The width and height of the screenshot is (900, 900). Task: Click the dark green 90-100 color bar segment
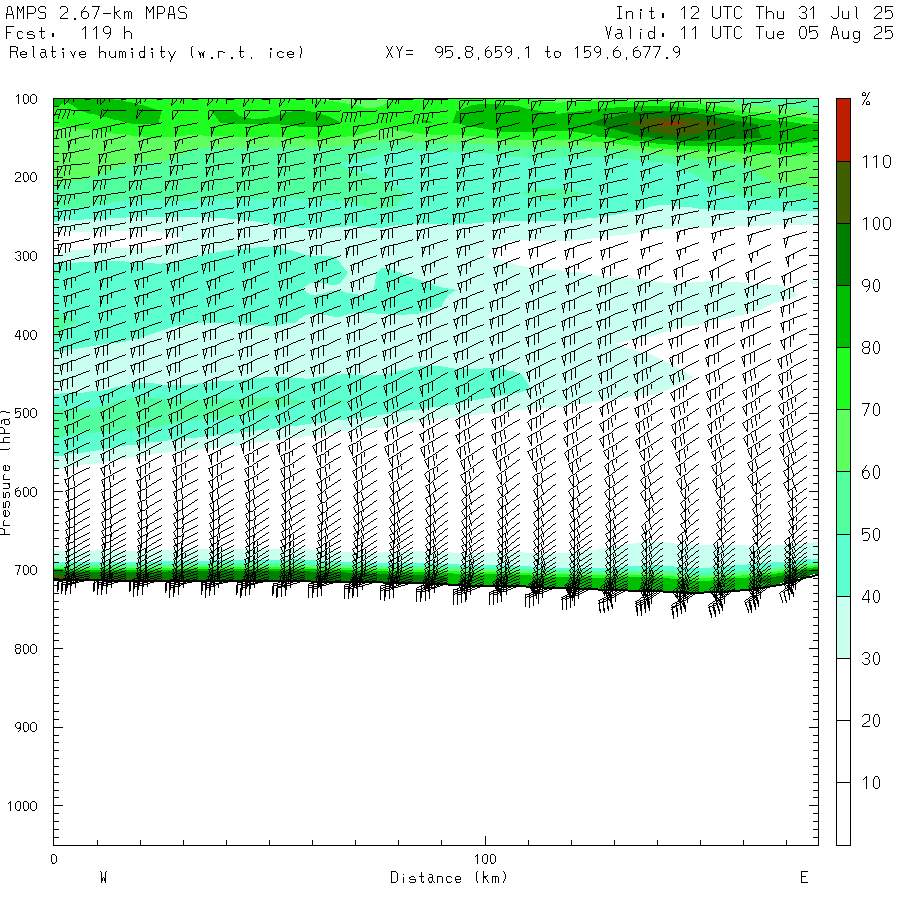click(843, 254)
